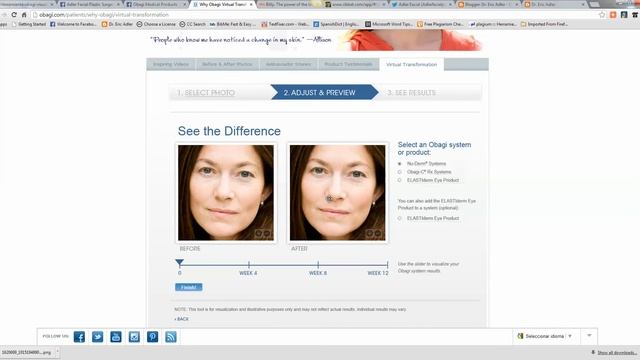Open the 'SpanishDict' bookmark
640x360 pixels.
[x=337, y=24]
